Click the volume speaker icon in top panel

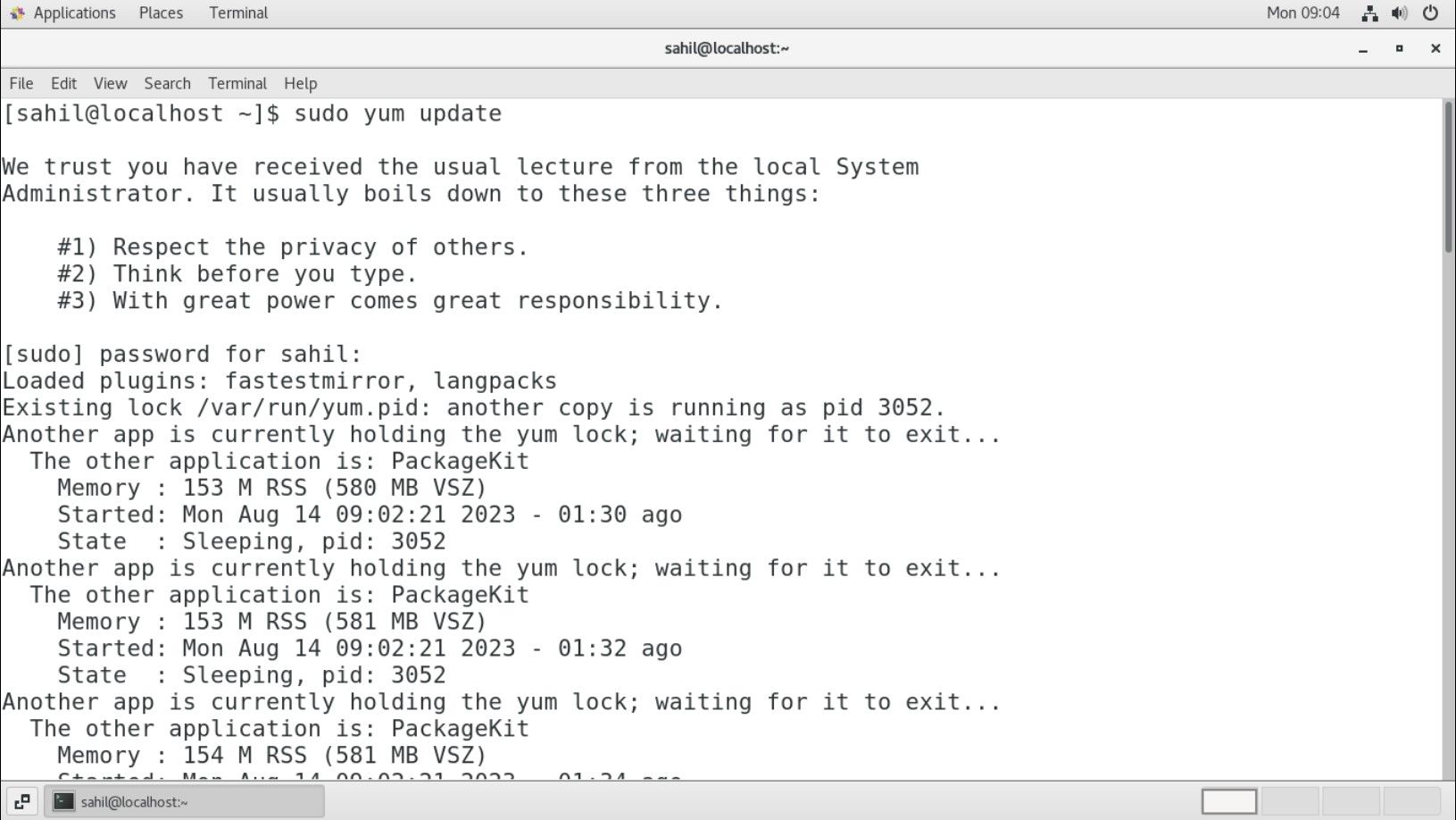(1399, 13)
